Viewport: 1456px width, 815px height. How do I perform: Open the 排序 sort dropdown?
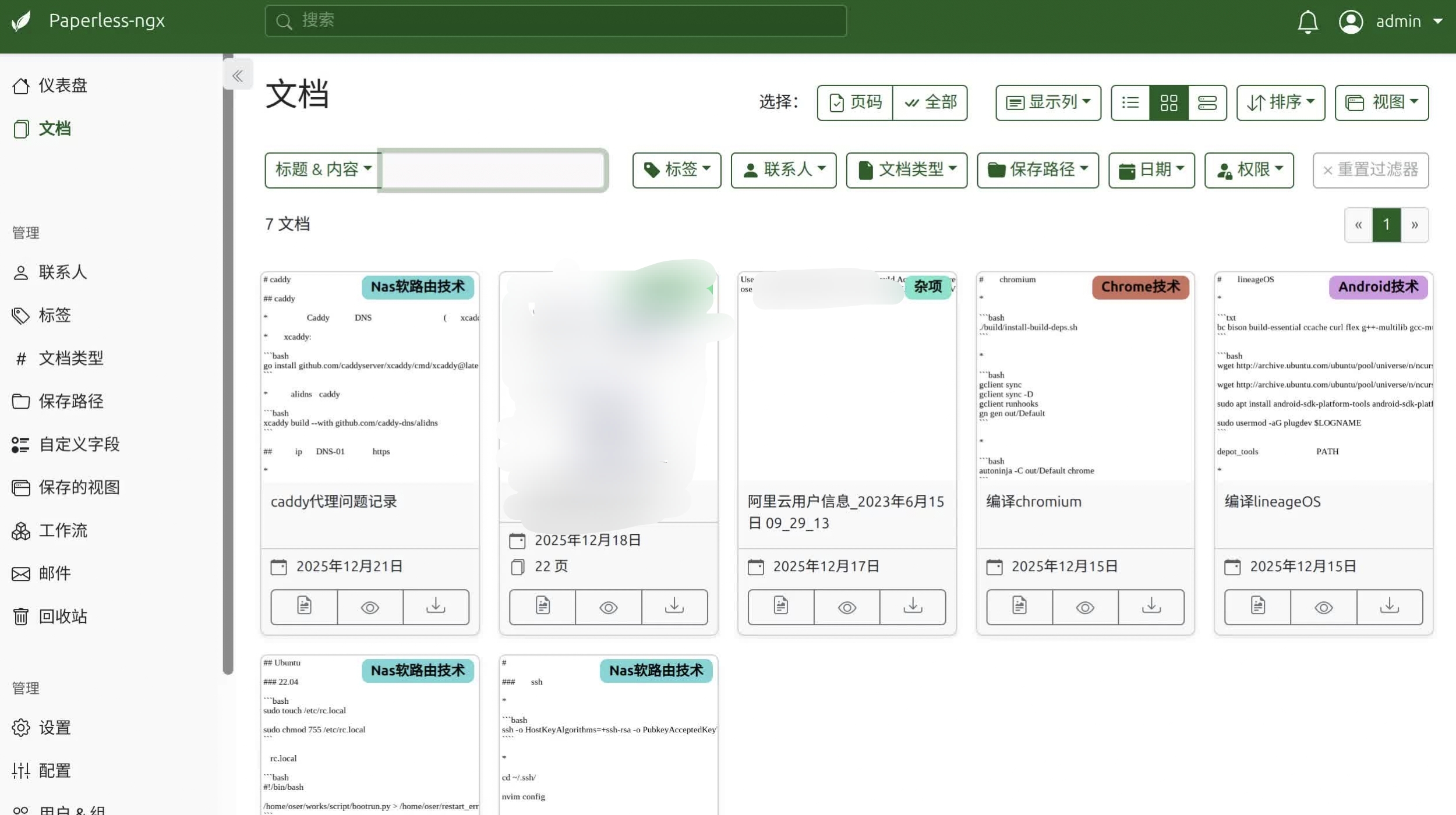(1280, 103)
